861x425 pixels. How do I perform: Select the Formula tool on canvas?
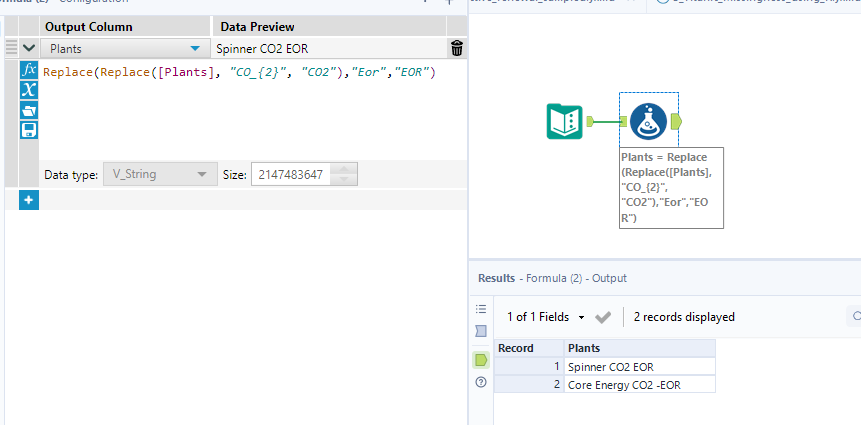point(649,122)
